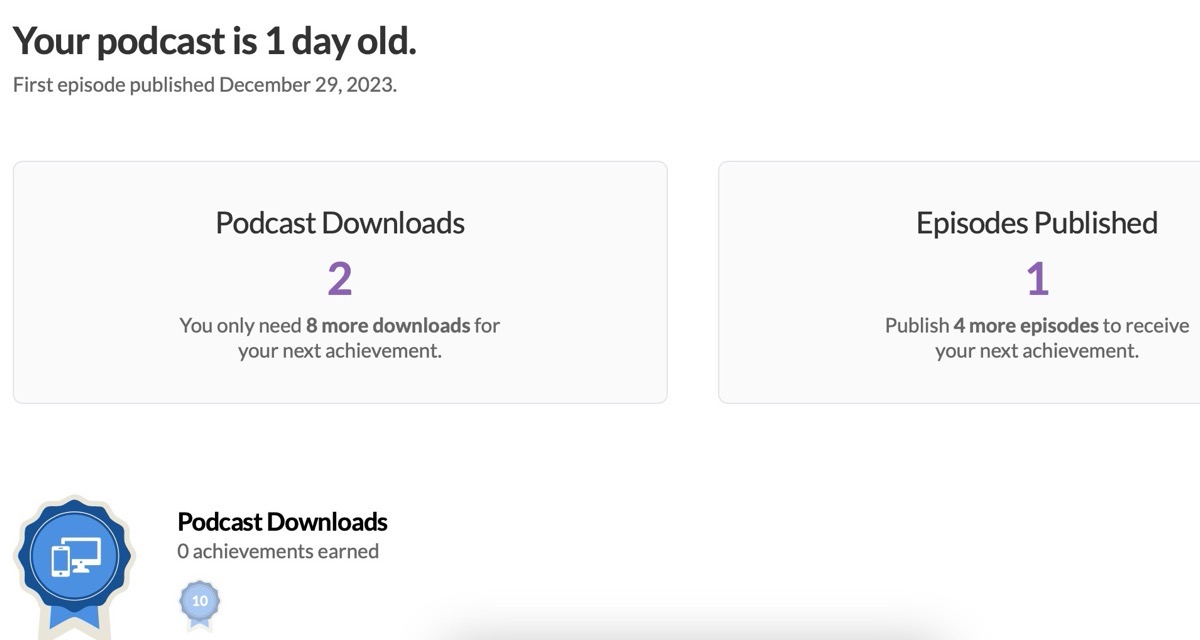Click the purple download count number 2
Viewport: 1200px width, 640px height.
340,279
